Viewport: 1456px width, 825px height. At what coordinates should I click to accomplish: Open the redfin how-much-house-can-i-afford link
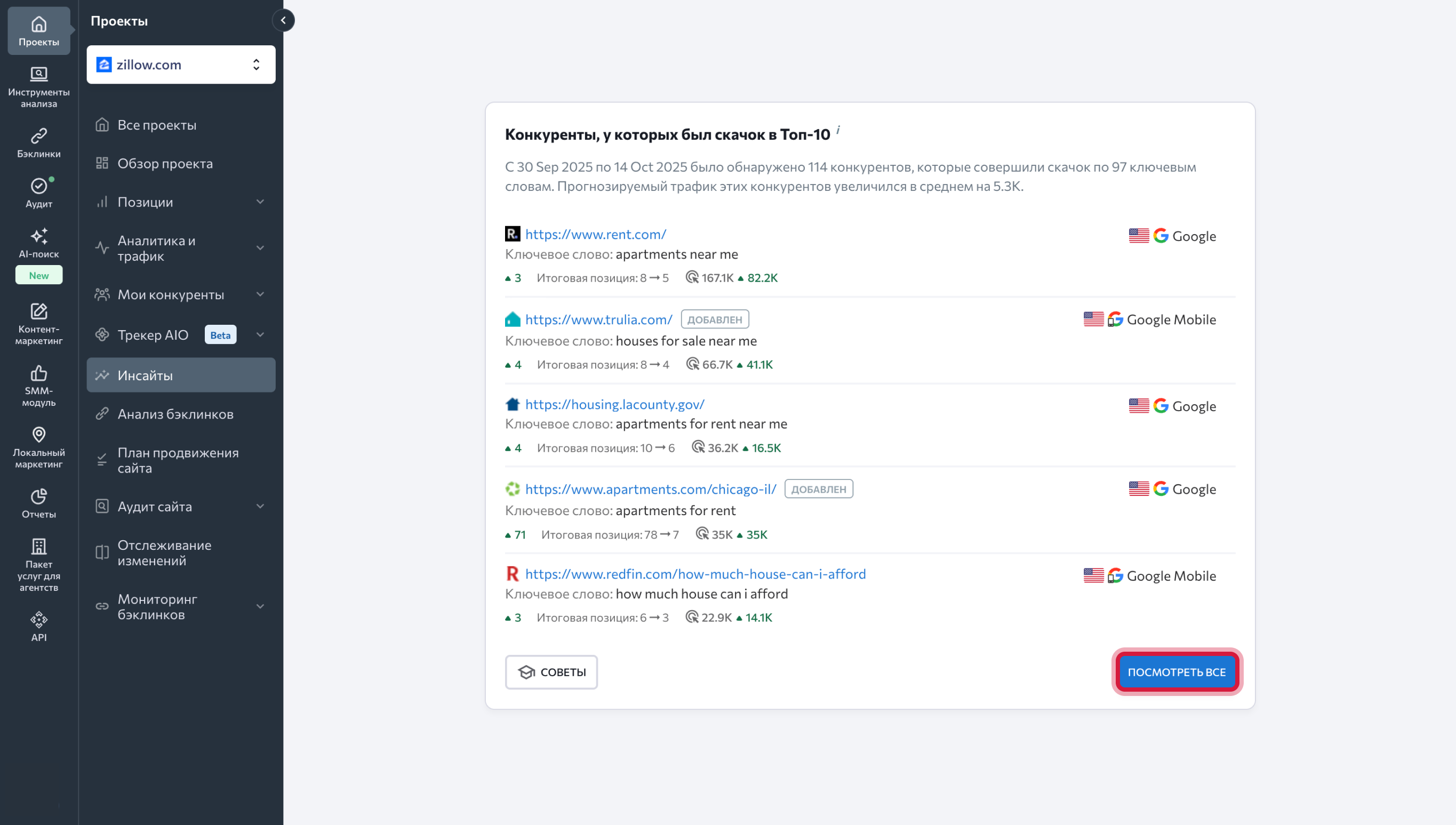pos(695,573)
